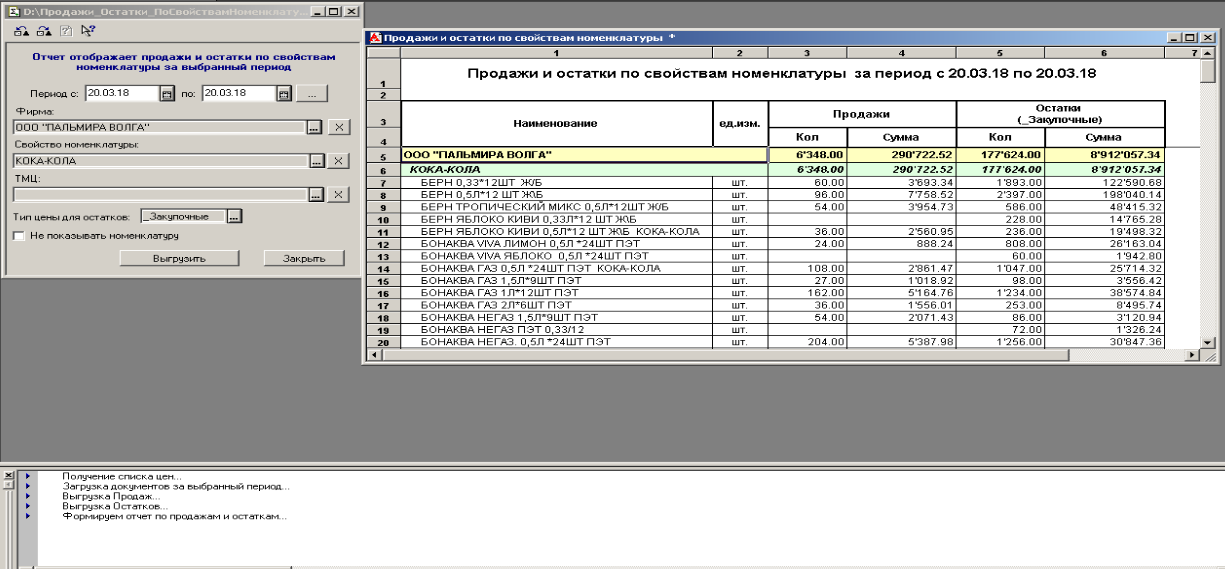
Task: Click the small arrow button below messages panel X
Action: click(x=9, y=485)
